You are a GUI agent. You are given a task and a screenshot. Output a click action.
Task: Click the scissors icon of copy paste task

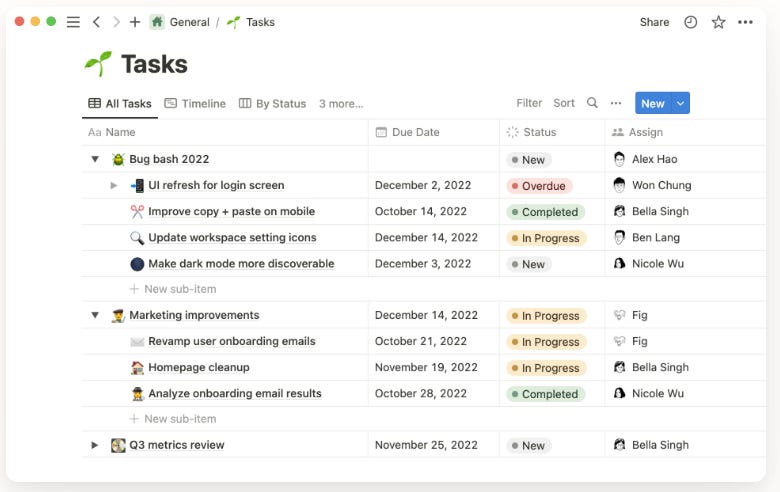(x=137, y=211)
